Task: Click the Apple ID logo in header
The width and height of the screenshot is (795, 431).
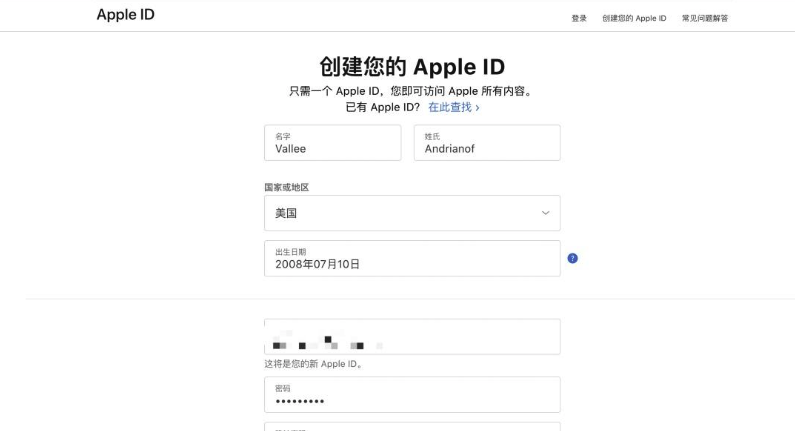Action: [x=125, y=15]
